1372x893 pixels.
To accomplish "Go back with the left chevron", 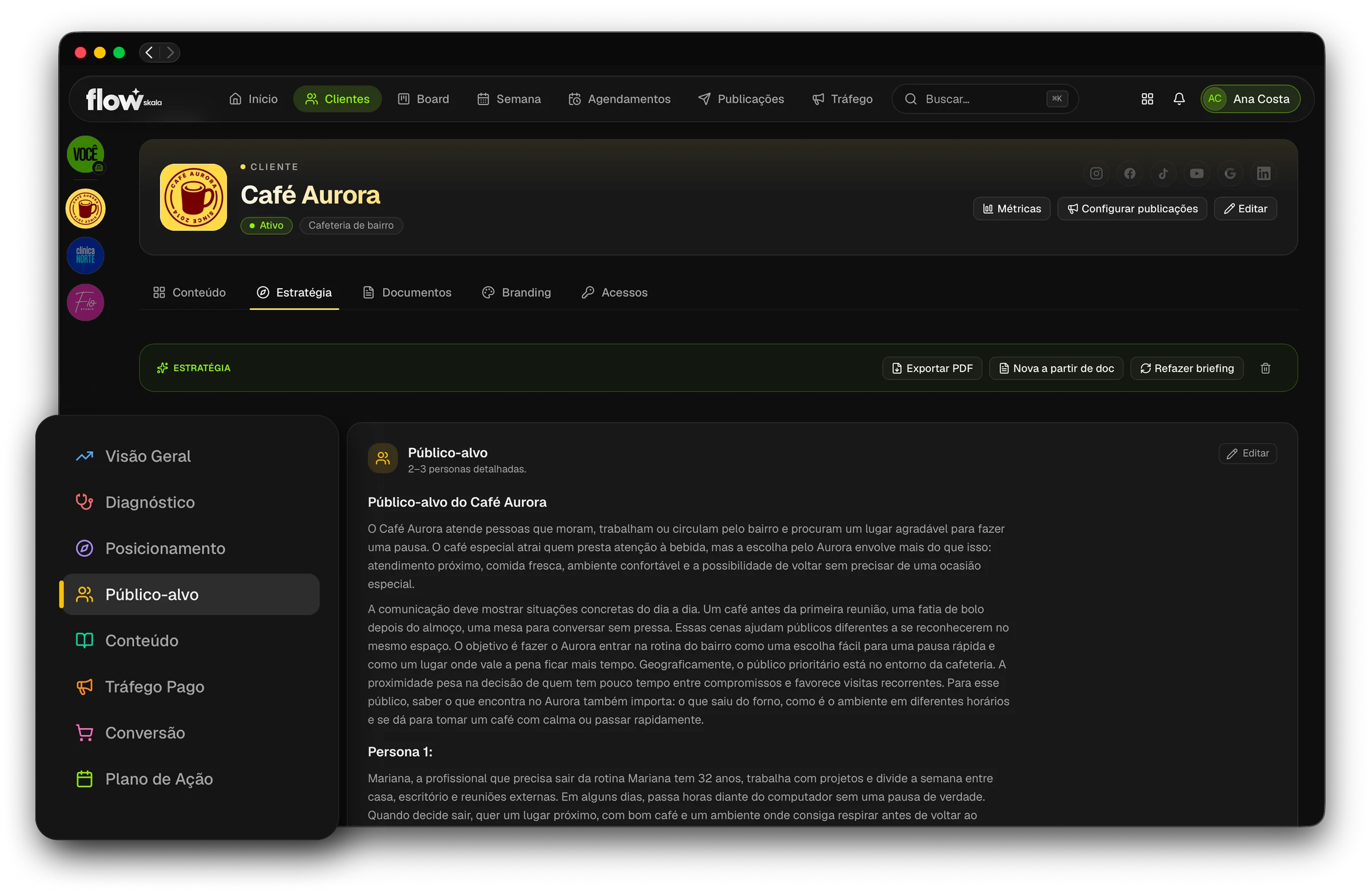I will tap(149, 53).
